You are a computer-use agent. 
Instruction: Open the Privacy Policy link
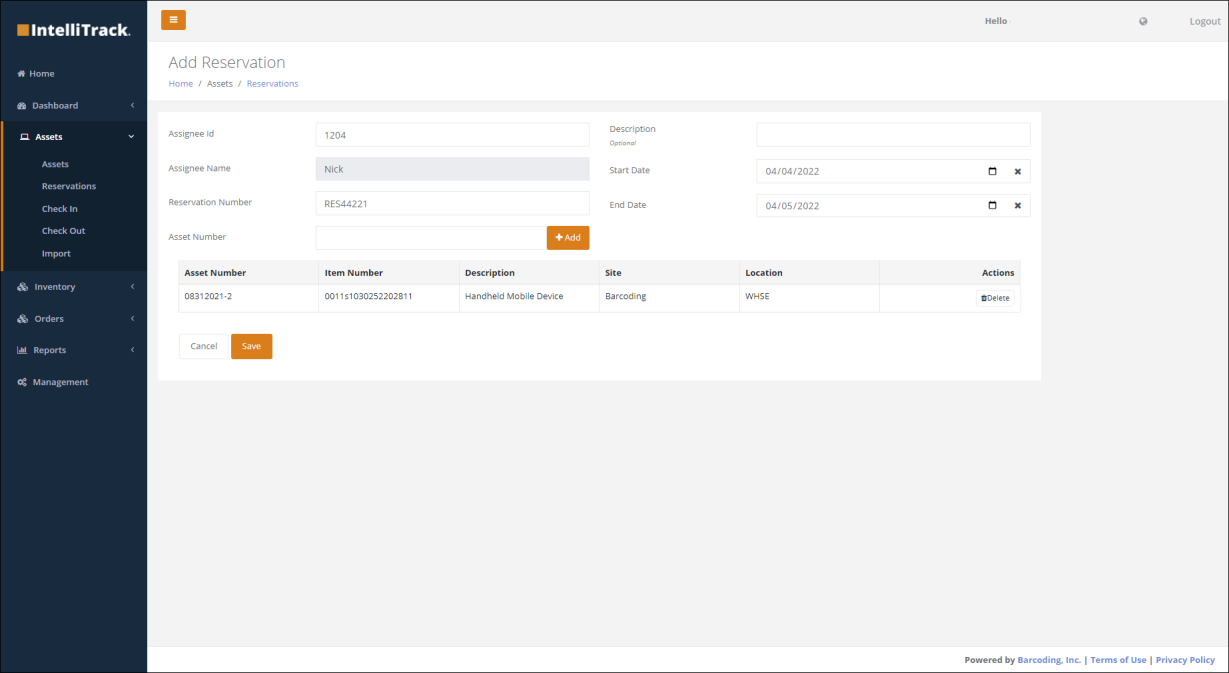pos(1185,660)
